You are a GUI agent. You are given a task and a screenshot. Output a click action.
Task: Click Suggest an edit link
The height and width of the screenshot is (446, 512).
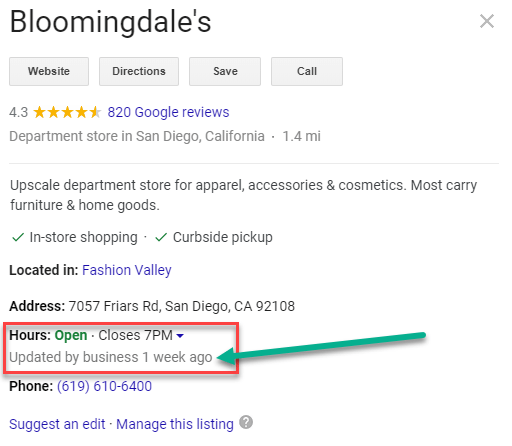[x=57, y=424]
